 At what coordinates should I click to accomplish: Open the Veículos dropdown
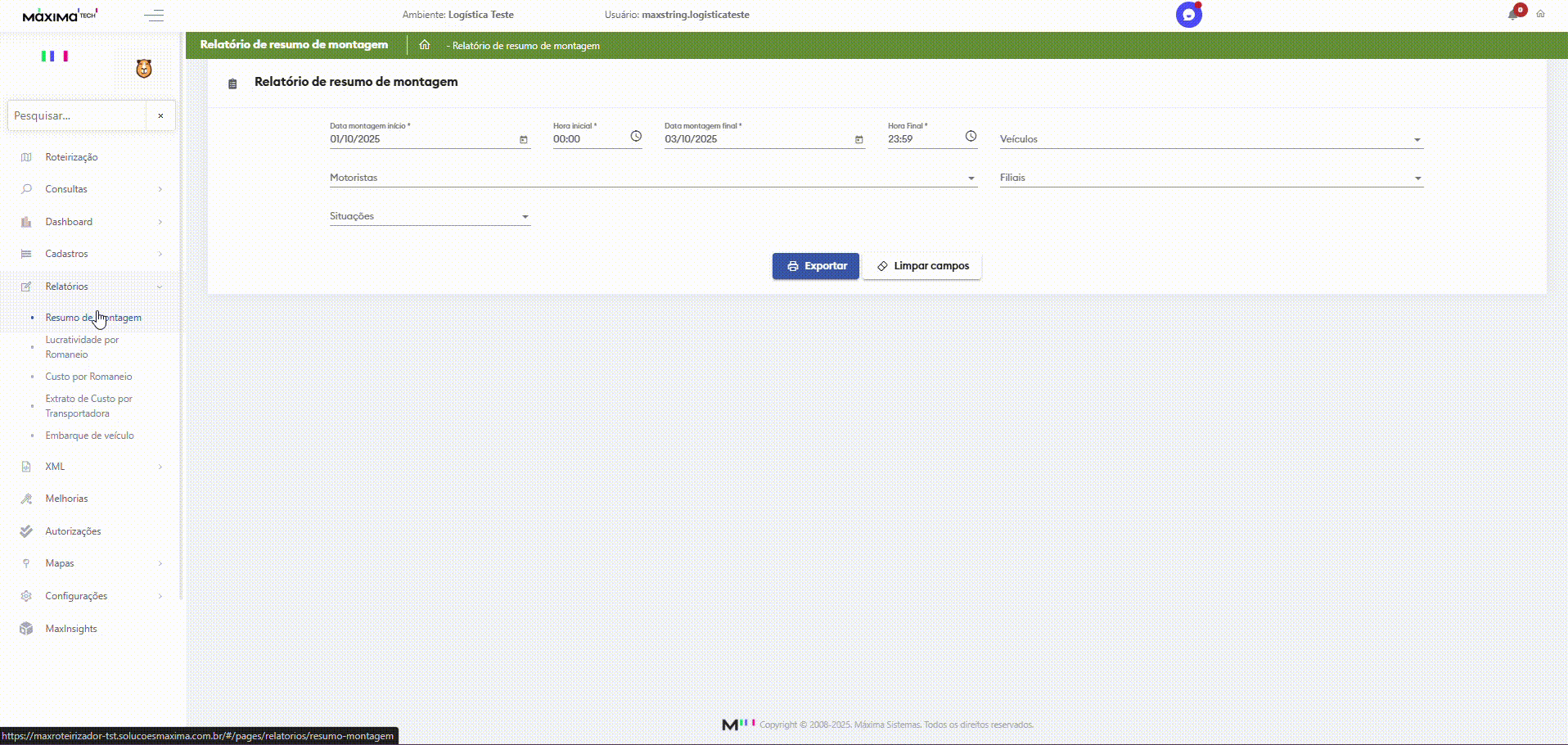coord(1211,139)
